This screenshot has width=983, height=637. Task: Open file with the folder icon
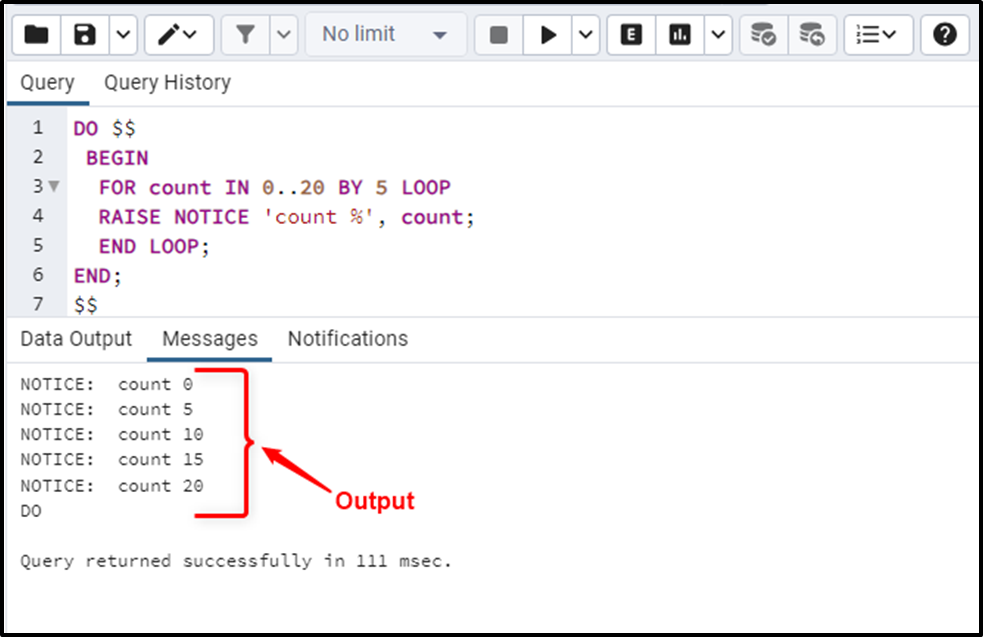[x=36, y=35]
